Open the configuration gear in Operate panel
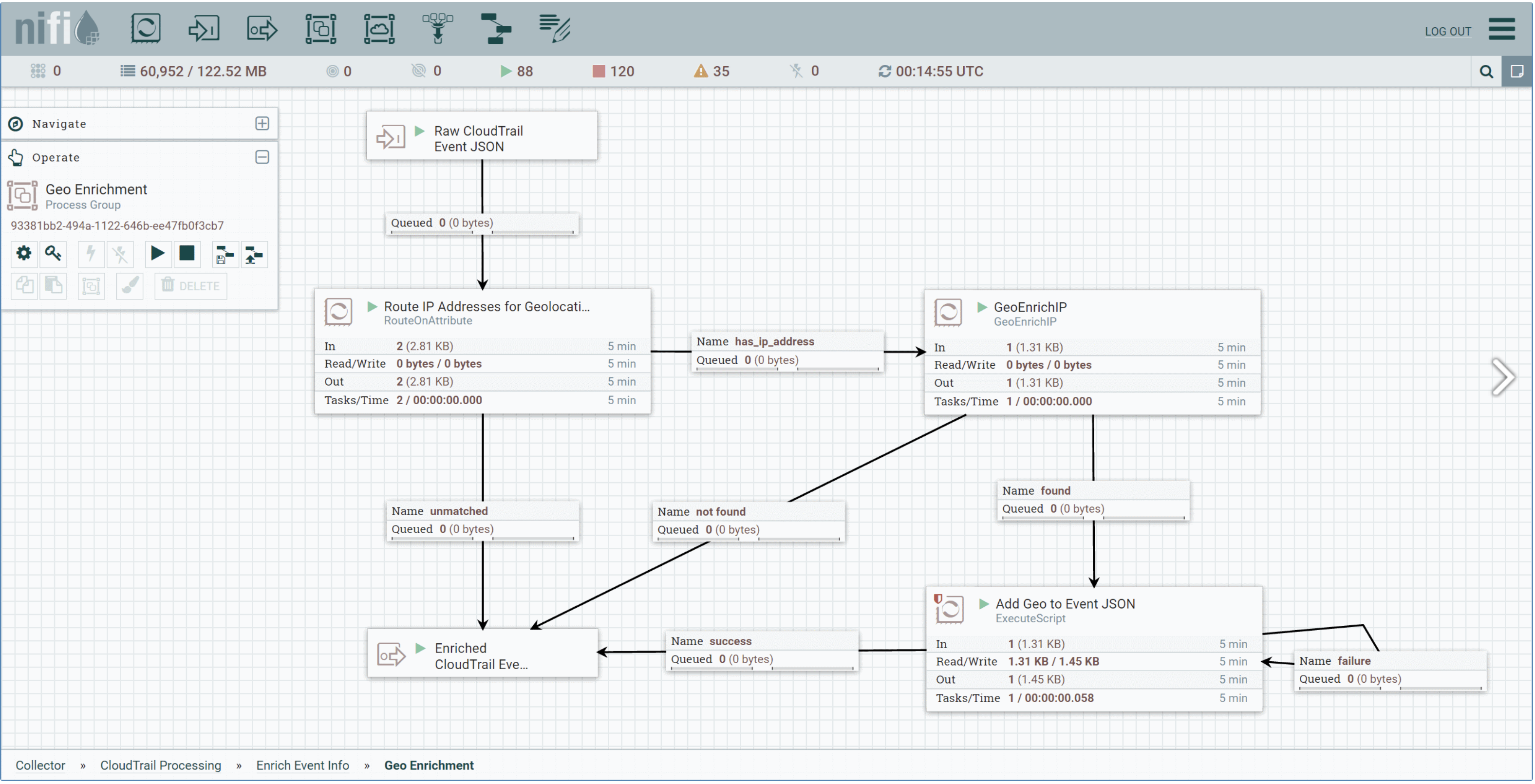 23,254
